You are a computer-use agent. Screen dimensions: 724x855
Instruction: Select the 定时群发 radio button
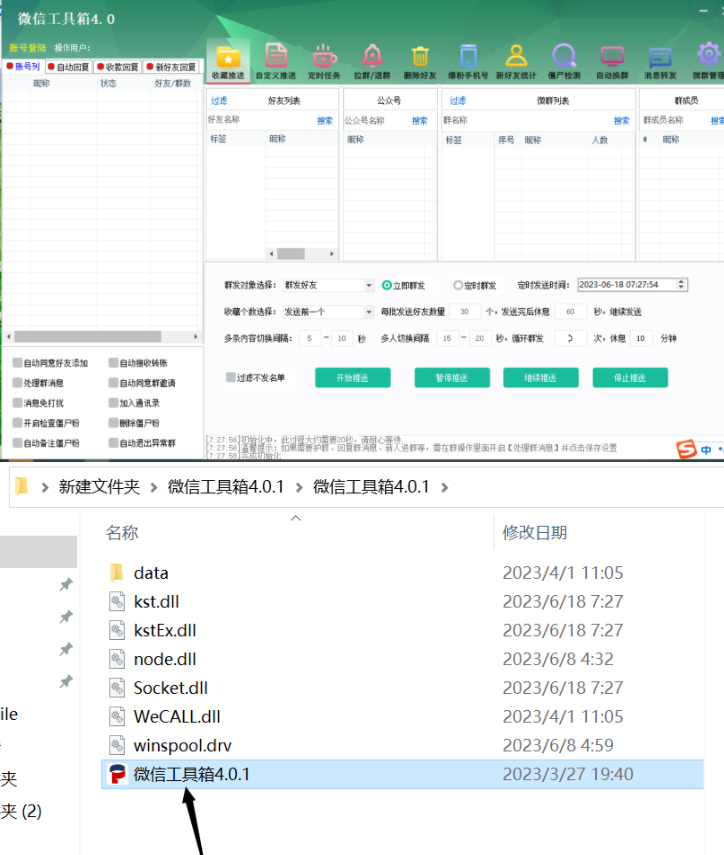tap(459, 285)
